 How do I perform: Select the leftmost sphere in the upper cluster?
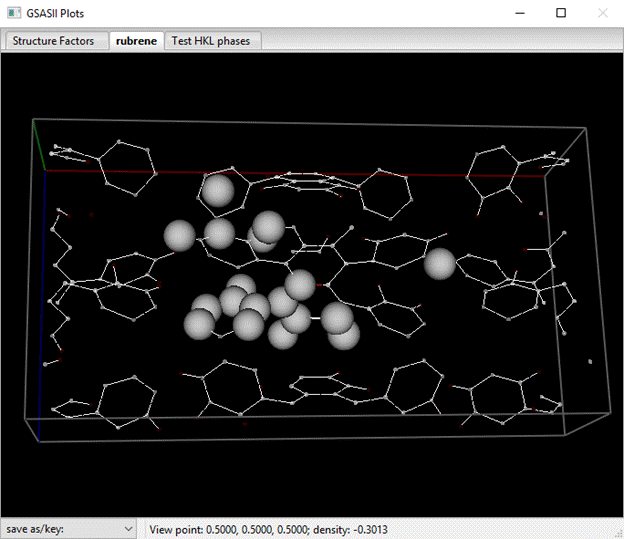coord(179,236)
